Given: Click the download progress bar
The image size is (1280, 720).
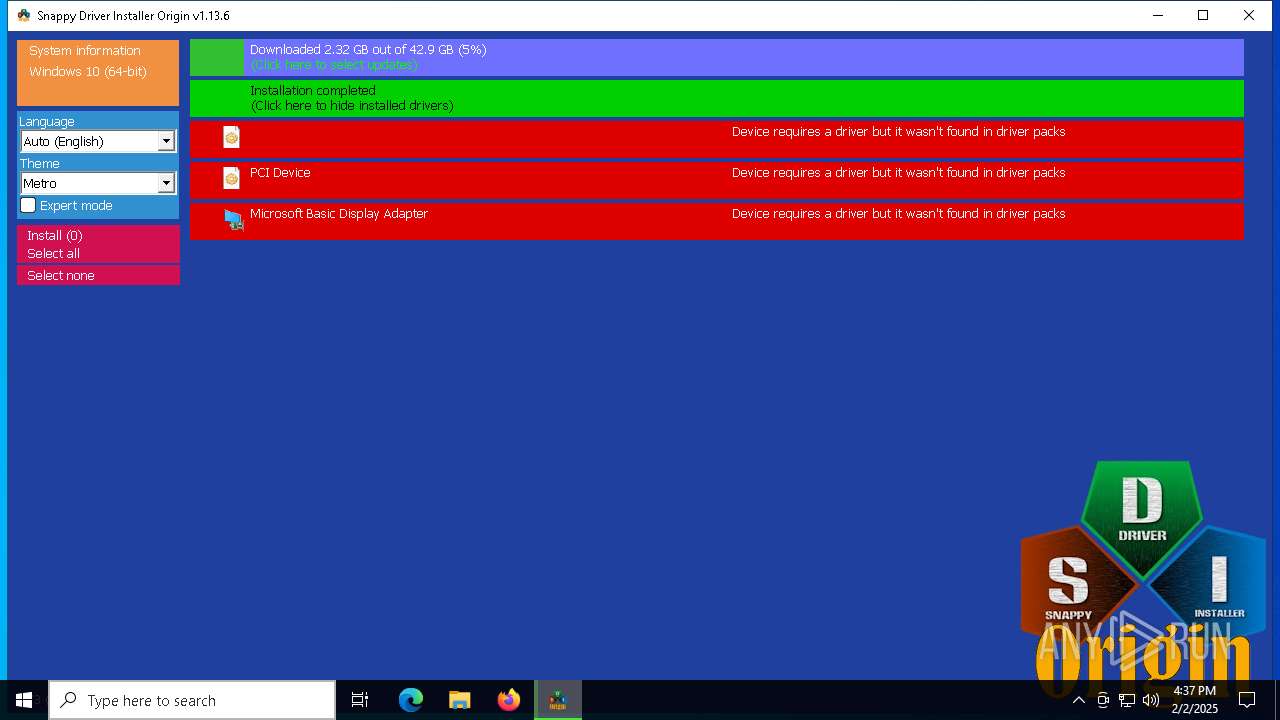Looking at the screenshot, I should 717,57.
